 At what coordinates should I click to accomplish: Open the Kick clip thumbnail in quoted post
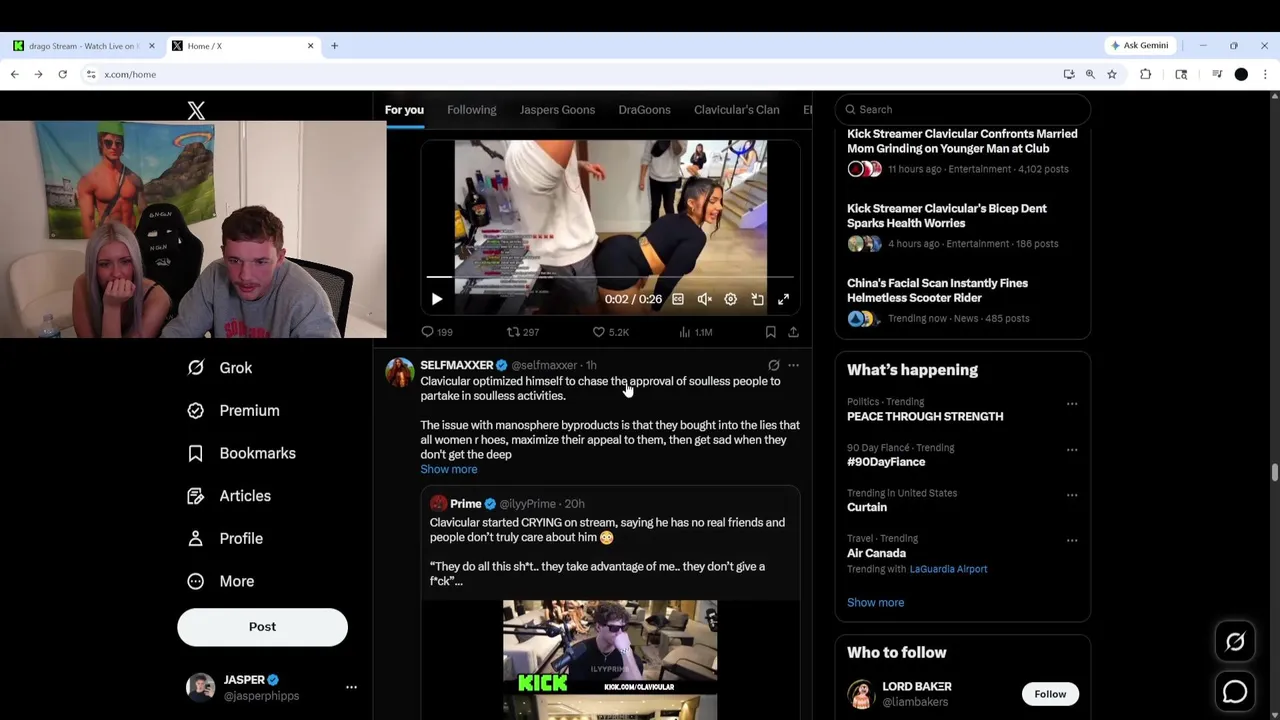coord(610,658)
